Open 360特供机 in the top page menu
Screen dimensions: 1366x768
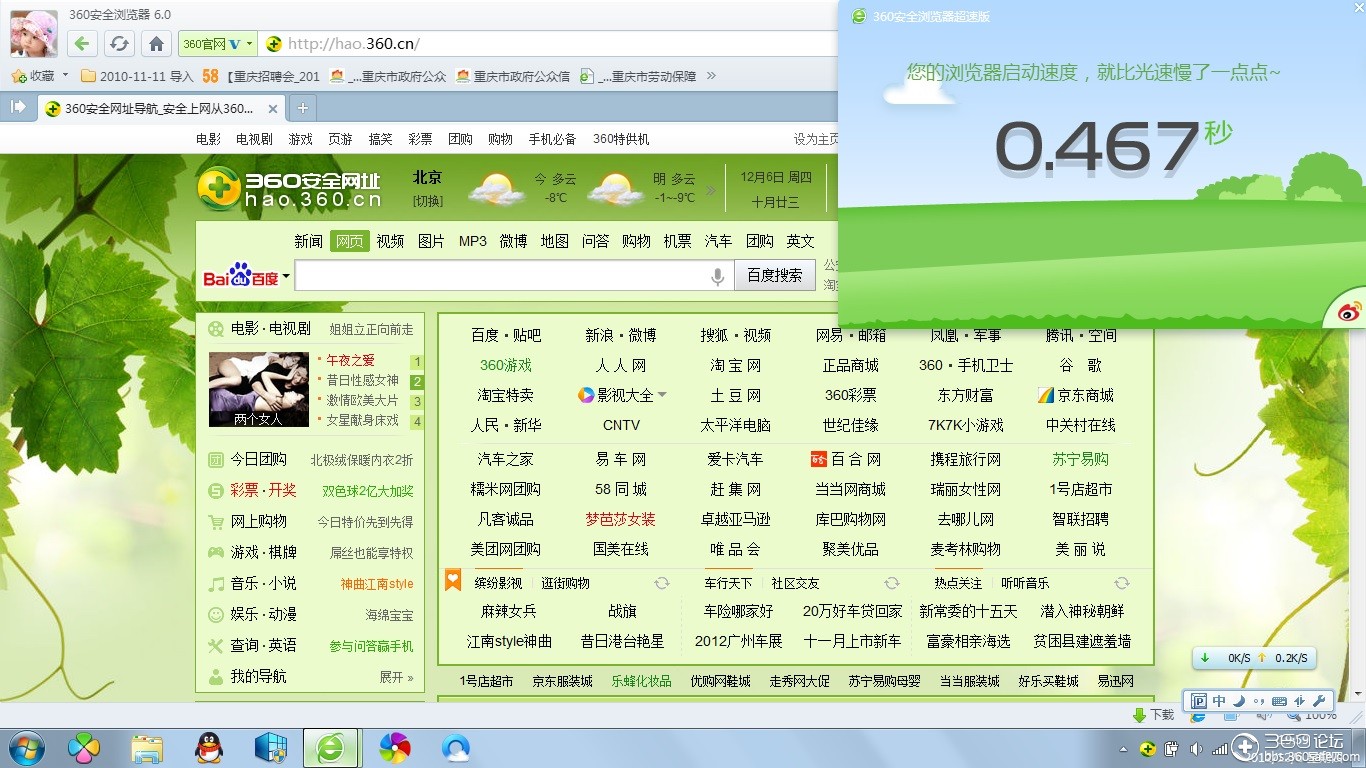[x=621, y=139]
